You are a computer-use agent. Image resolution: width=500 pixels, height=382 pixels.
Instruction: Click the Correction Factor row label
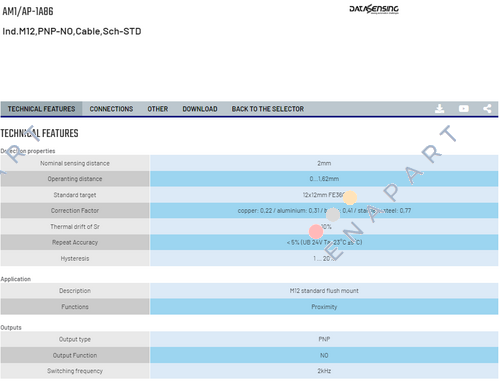75,211
